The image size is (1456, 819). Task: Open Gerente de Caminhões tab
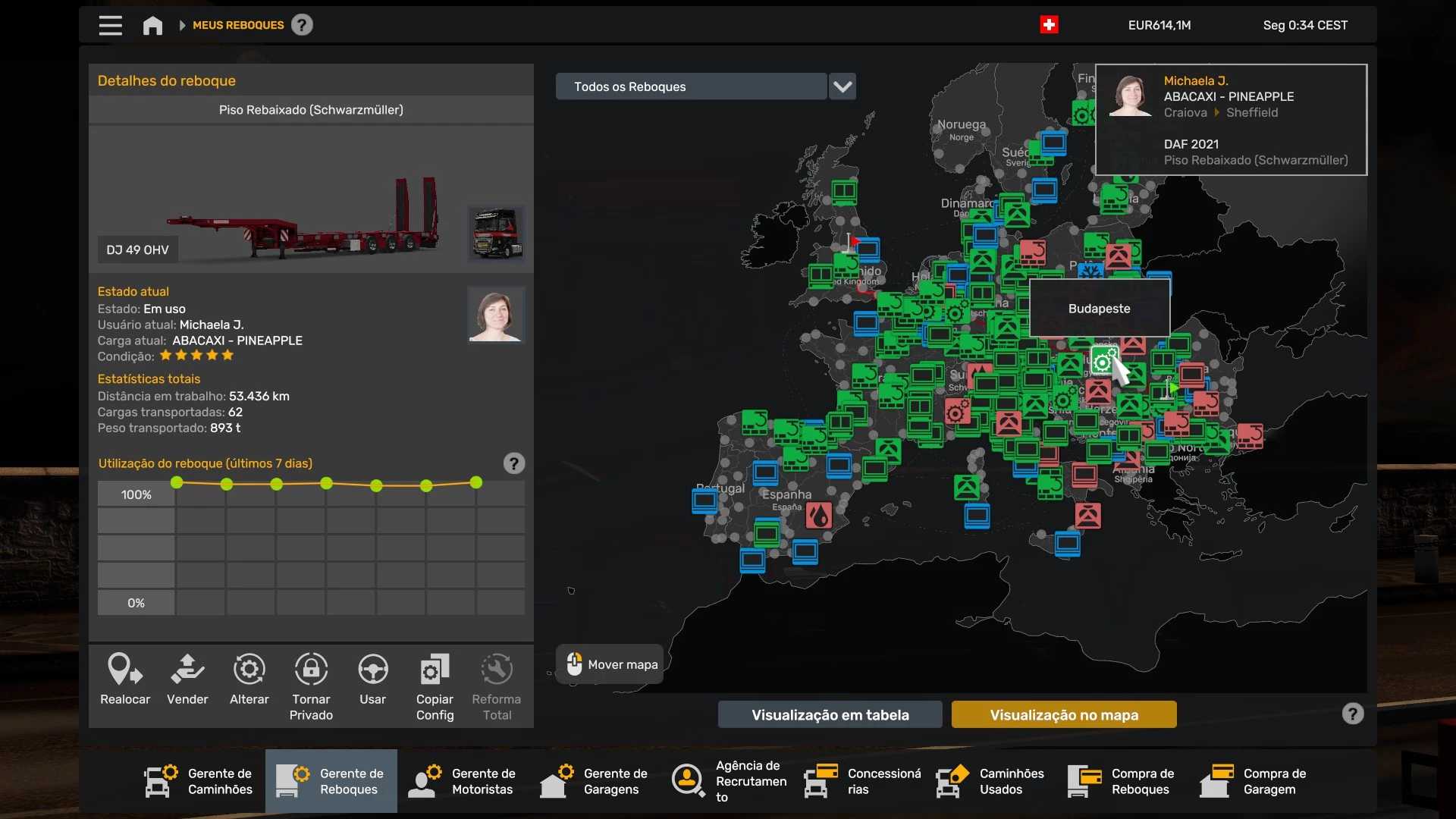click(x=199, y=781)
